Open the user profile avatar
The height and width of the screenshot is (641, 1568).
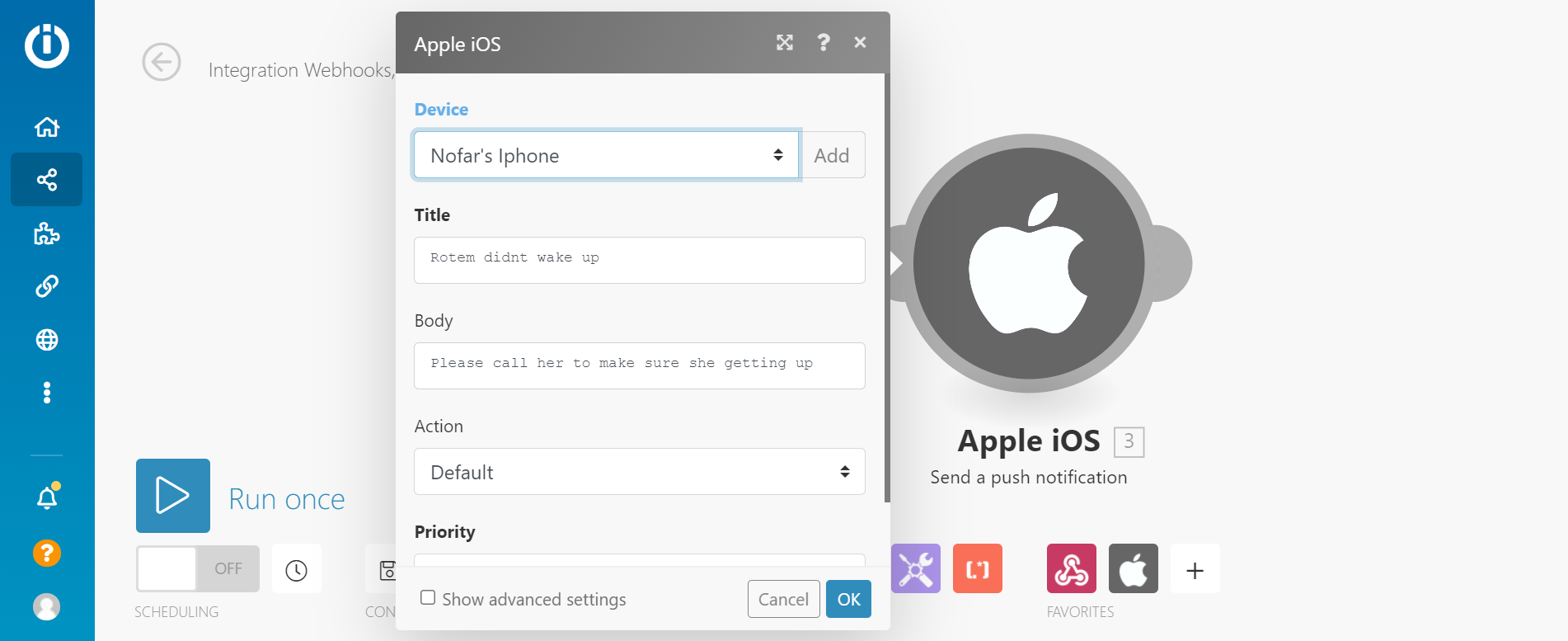(47, 606)
